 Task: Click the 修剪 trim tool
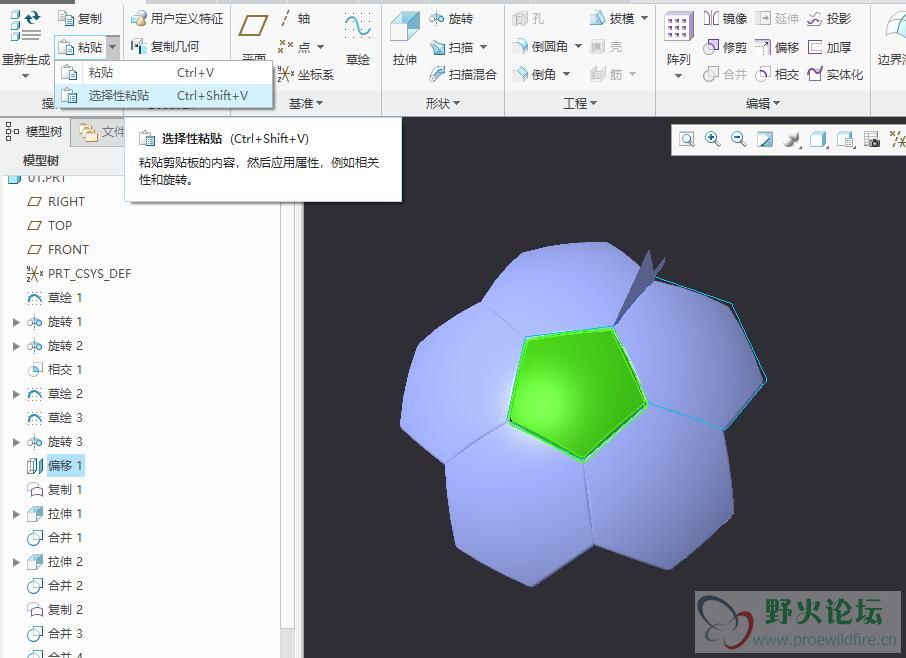pos(726,47)
